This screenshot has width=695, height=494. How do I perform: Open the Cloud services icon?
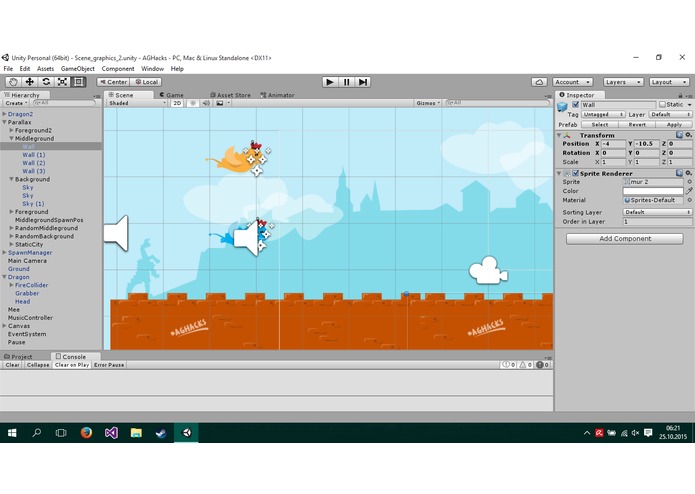click(539, 82)
